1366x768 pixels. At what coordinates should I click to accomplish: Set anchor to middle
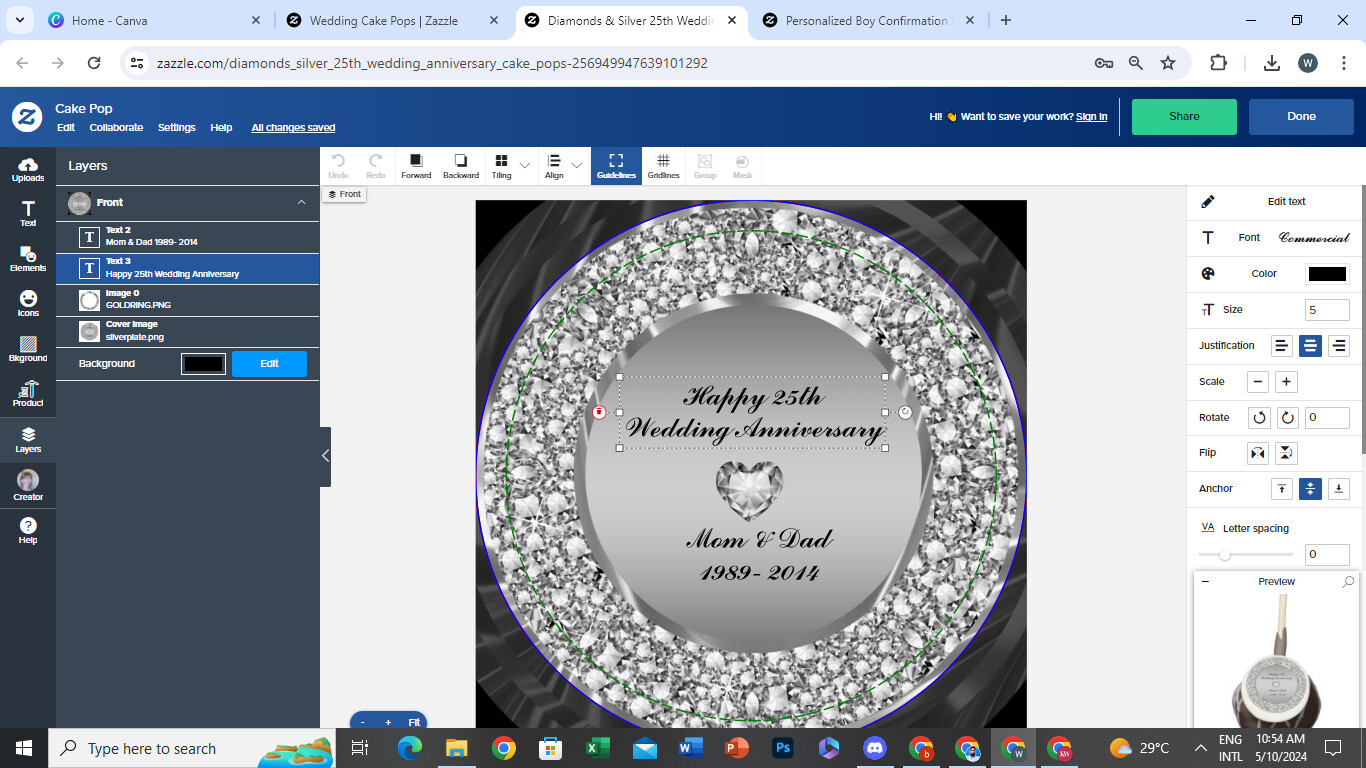[1310, 489]
